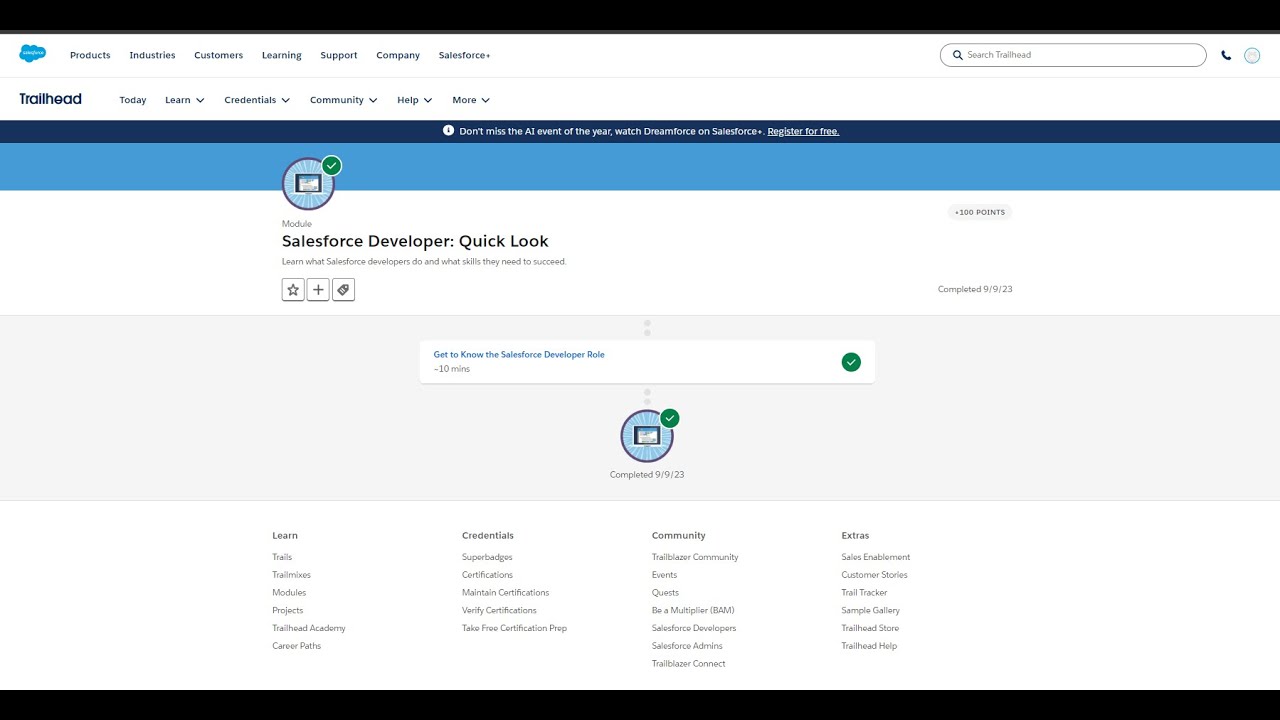Viewport: 1280px width, 720px height.
Task: Open the Customers menu
Action: pyautogui.click(x=219, y=55)
